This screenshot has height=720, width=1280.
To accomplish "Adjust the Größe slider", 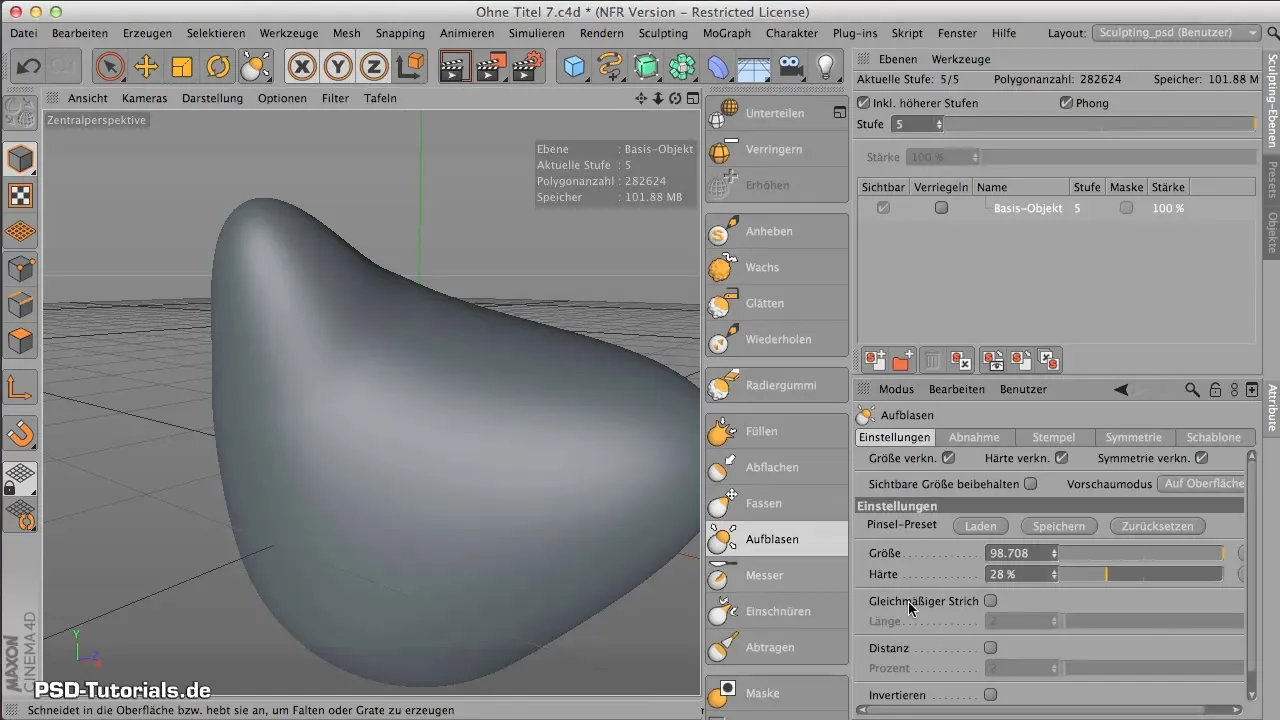I will coord(1141,553).
